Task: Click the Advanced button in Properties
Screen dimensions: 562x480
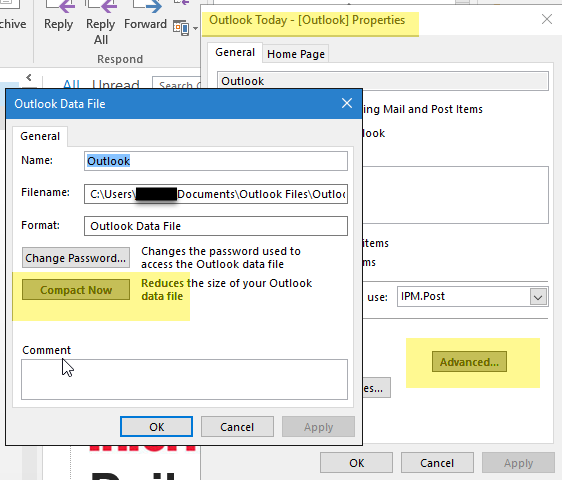Action: (469, 362)
